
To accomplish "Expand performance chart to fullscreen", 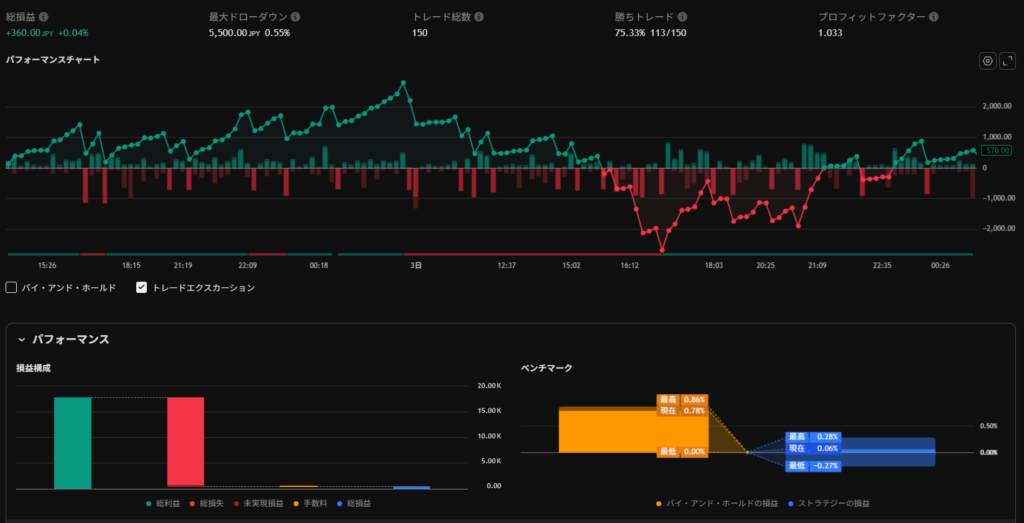I will click(x=1008, y=60).
